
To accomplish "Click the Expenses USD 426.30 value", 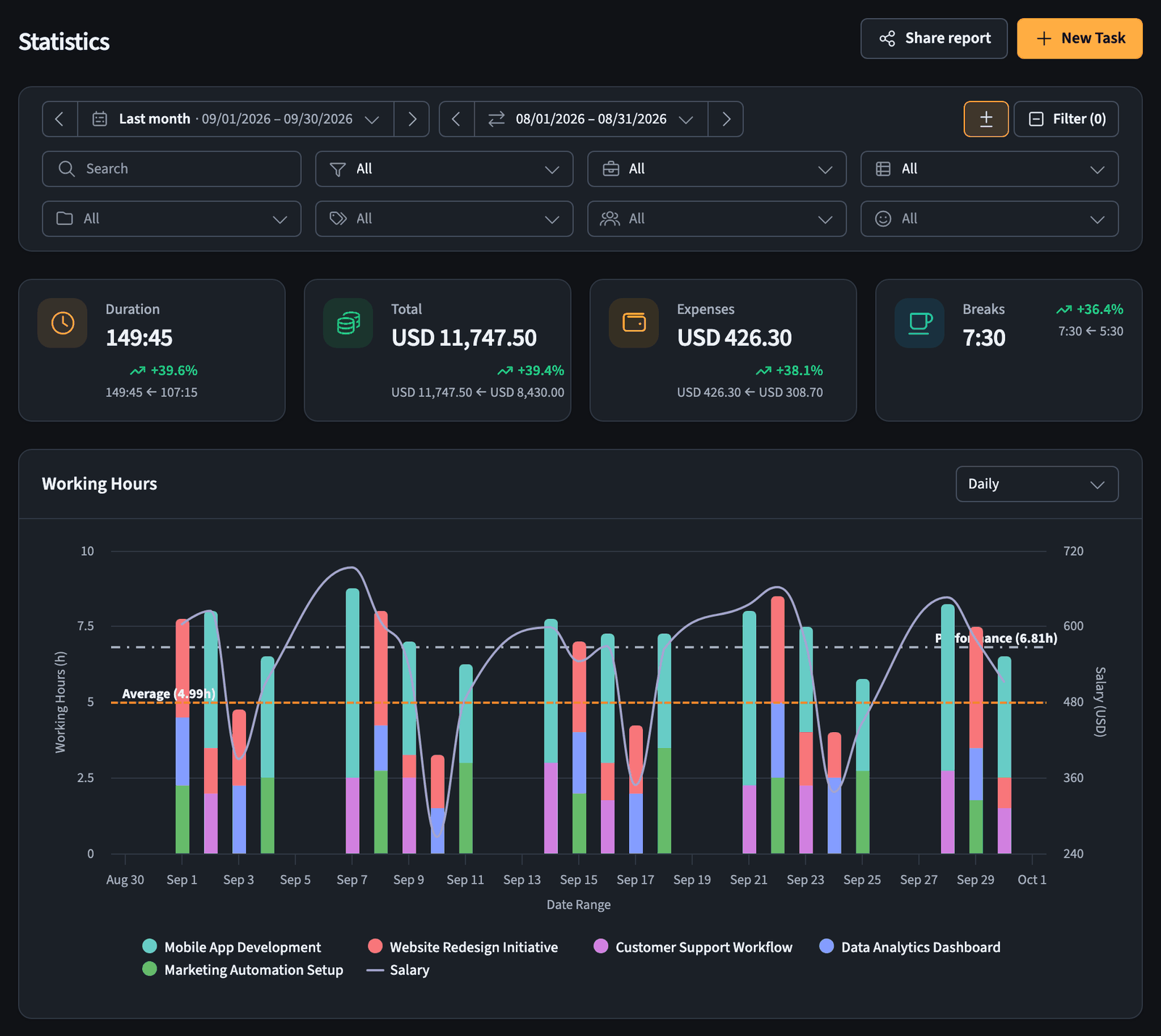I will (x=734, y=338).
